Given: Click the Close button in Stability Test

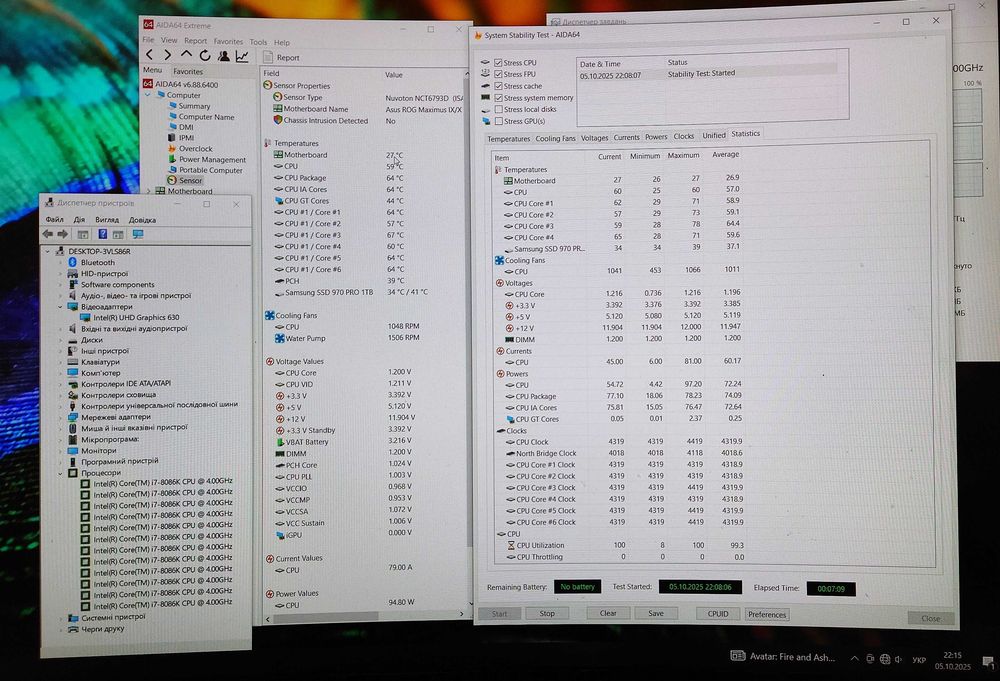Looking at the screenshot, I should [930, 618].
